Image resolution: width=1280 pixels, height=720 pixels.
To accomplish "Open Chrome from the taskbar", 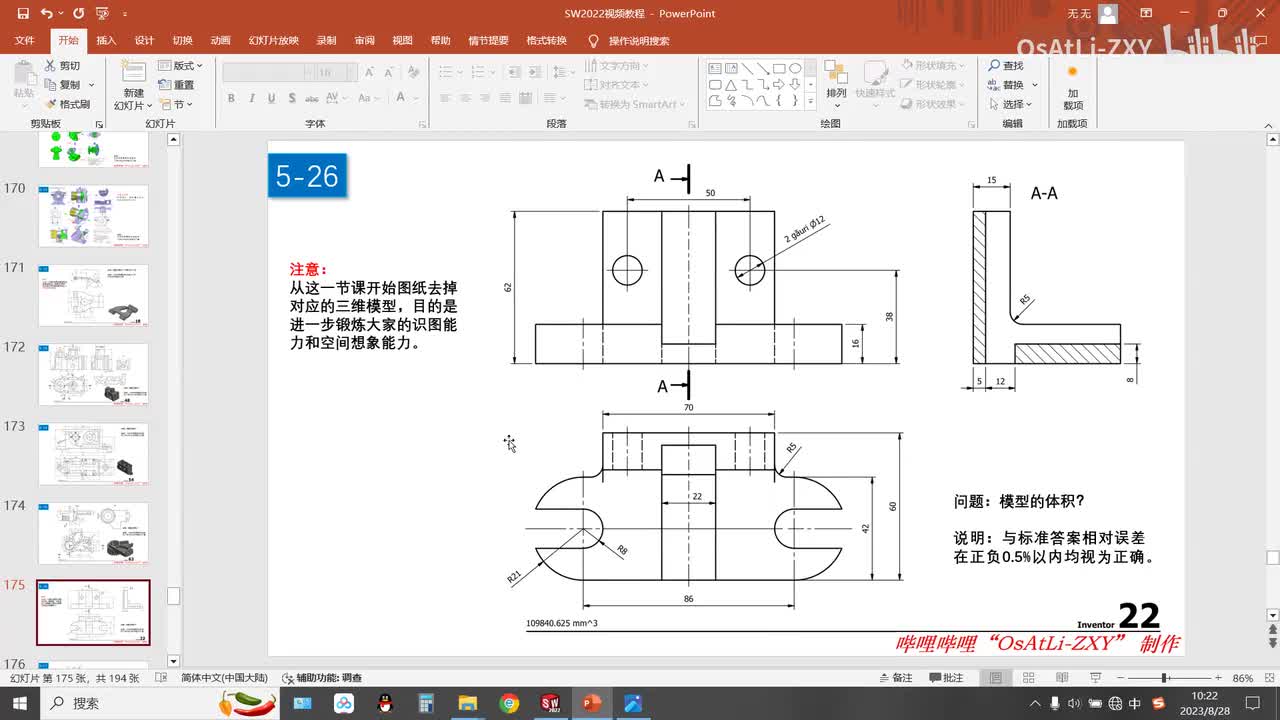I will 509,703.
